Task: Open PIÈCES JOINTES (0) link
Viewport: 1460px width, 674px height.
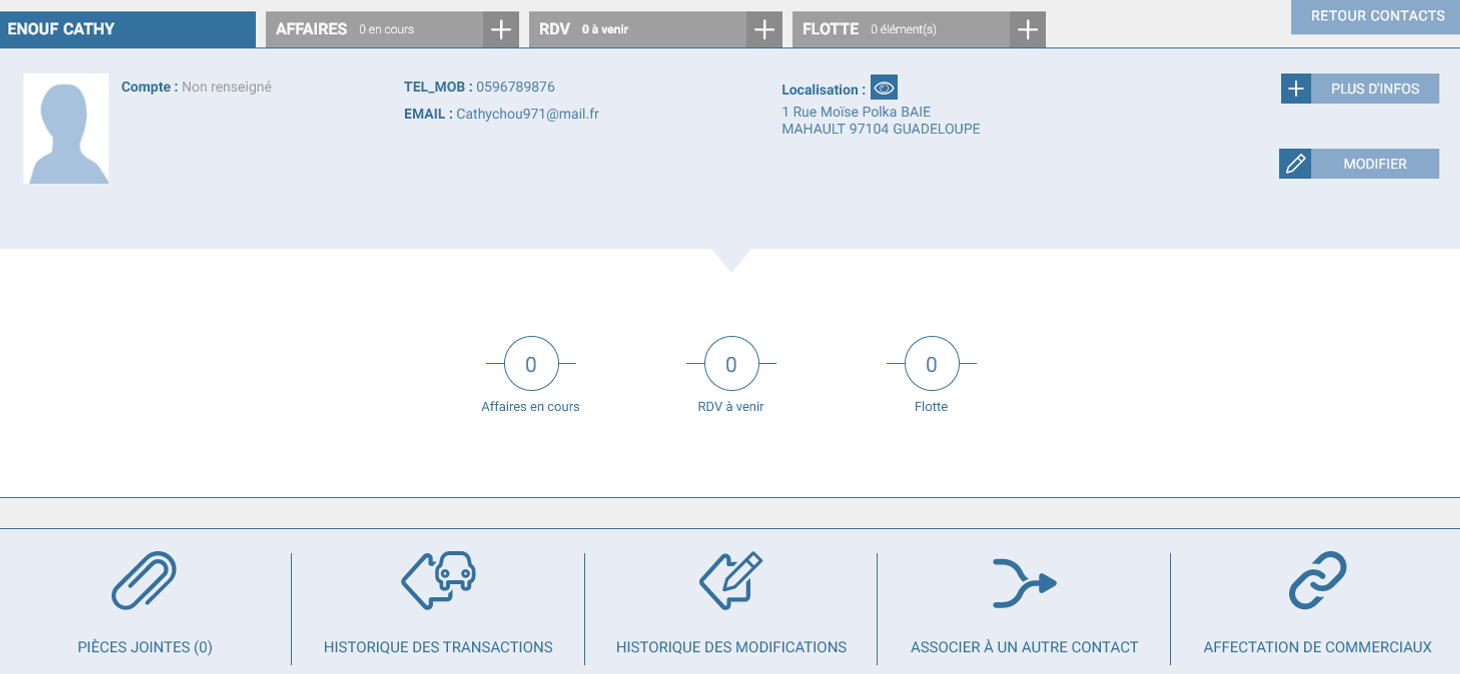Action: point(145,647)
